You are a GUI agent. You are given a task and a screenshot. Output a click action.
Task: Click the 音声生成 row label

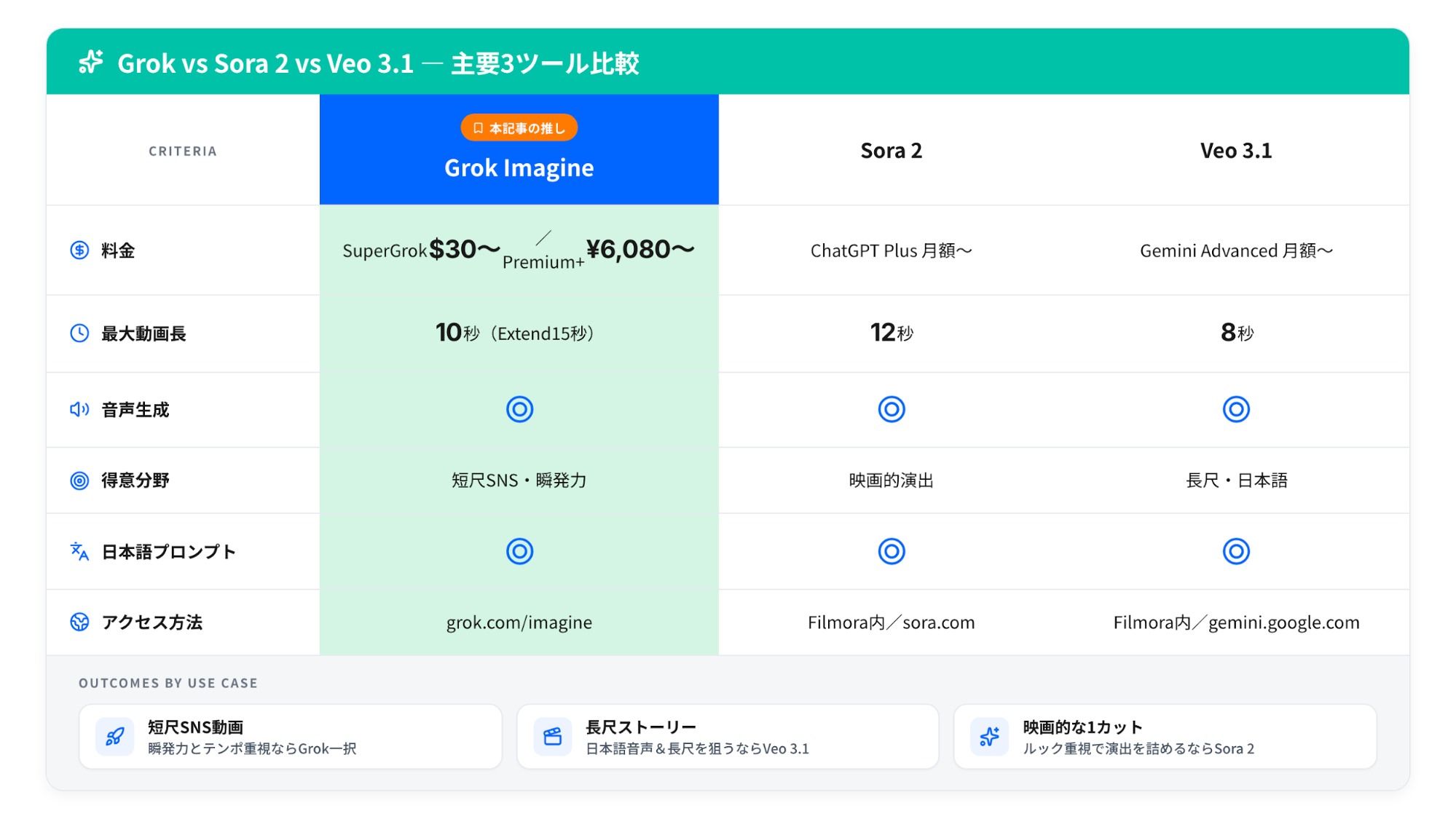click(x=135, y=410)
